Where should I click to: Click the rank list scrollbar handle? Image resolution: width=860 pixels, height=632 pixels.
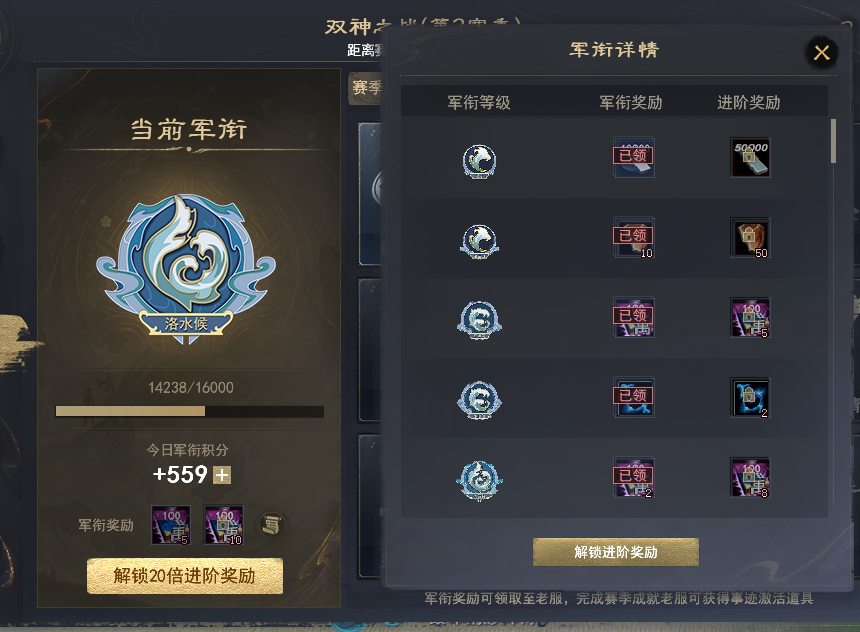[833, 141]
